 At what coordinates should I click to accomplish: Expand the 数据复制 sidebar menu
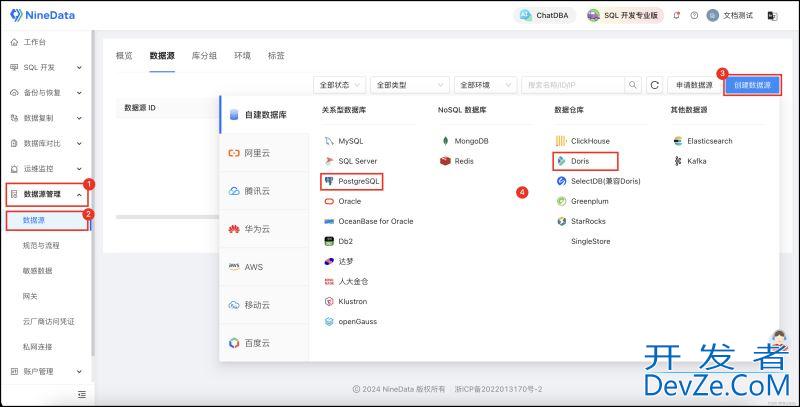point(46,118)
